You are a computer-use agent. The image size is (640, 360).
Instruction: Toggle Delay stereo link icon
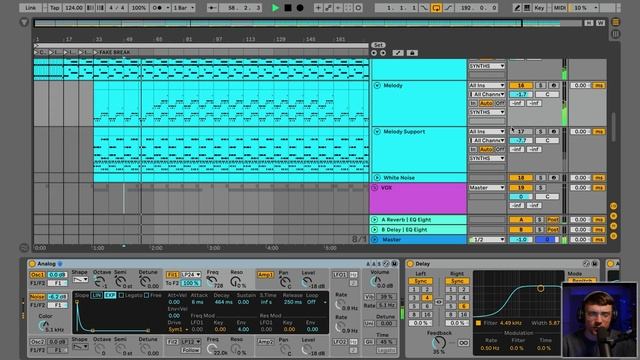(439, 302)
